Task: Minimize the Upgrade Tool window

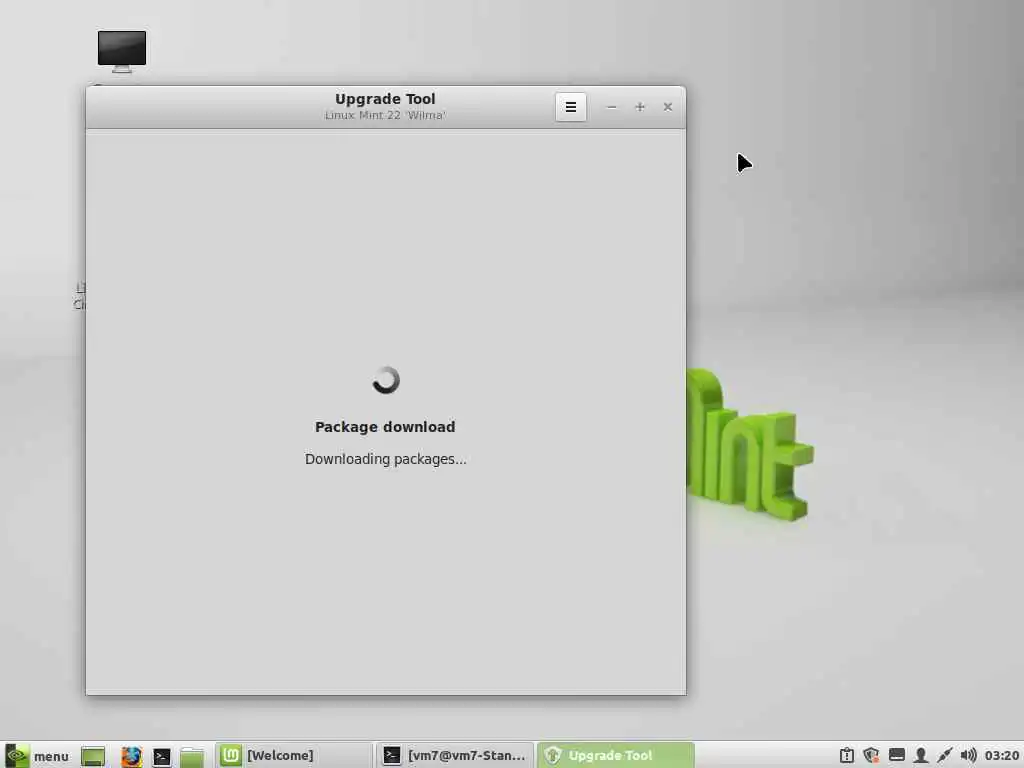Action: pos(611,107)
